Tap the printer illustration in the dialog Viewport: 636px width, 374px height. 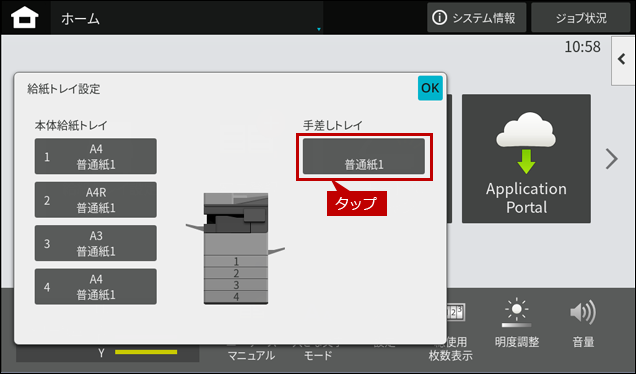tap(236, 249)
